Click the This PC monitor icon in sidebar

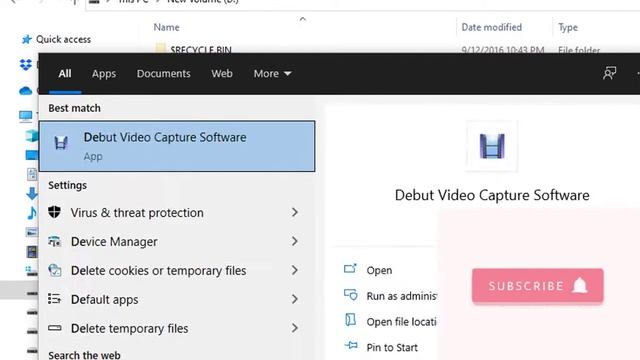pyautogui.click(x=26, y=116)
